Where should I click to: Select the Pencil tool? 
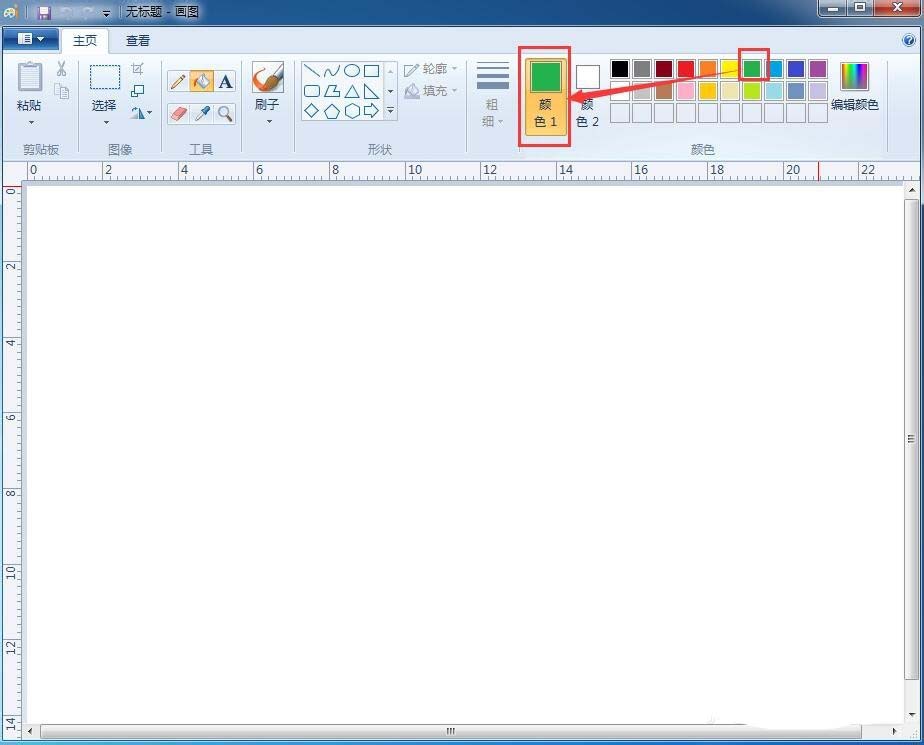click(x=178, y=82)
